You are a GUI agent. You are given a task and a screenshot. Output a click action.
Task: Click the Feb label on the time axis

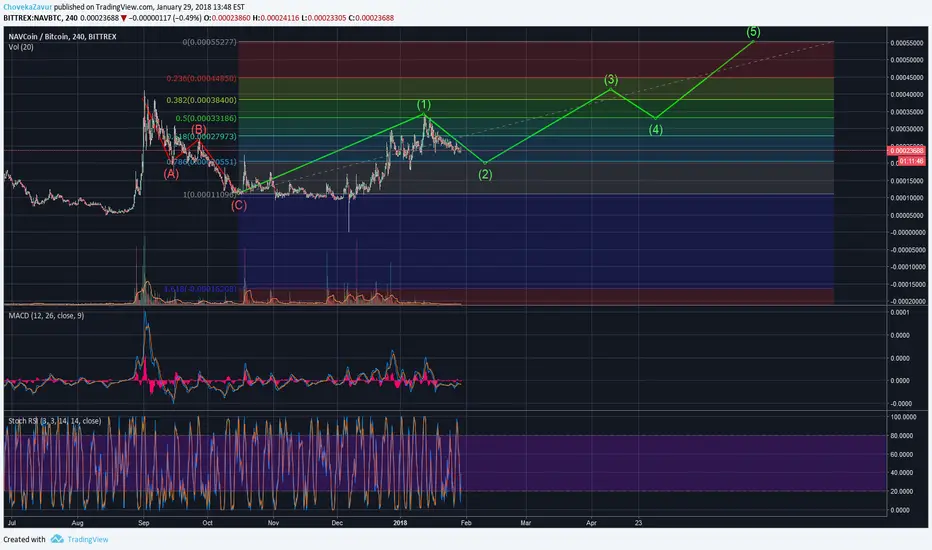[466, 523]
